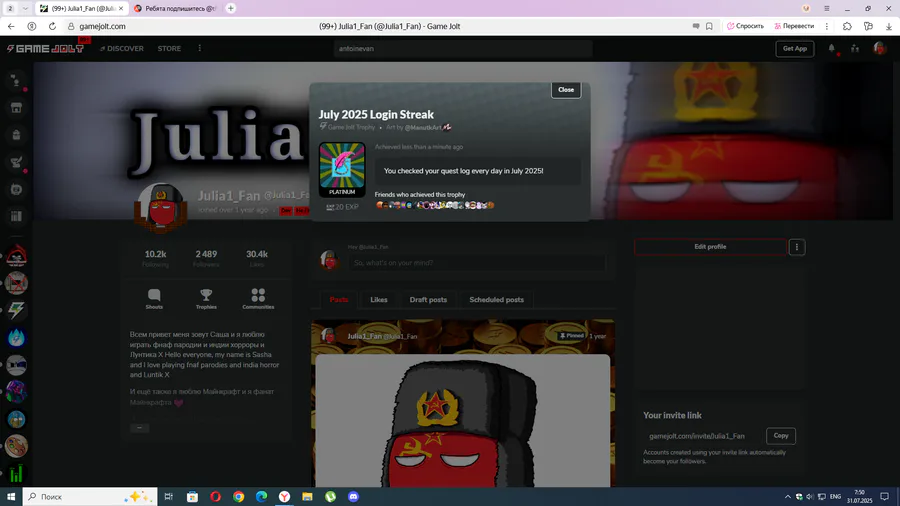
Task: Open the backpack icon in the left sidebar
Action: [16, 135]
